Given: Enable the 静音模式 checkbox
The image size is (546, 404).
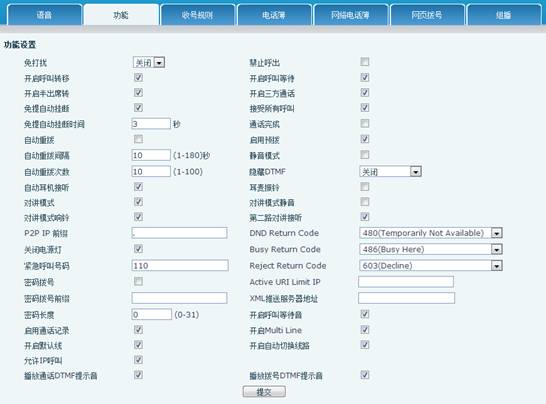Looking at the screenshot, I should click(365, 154).
